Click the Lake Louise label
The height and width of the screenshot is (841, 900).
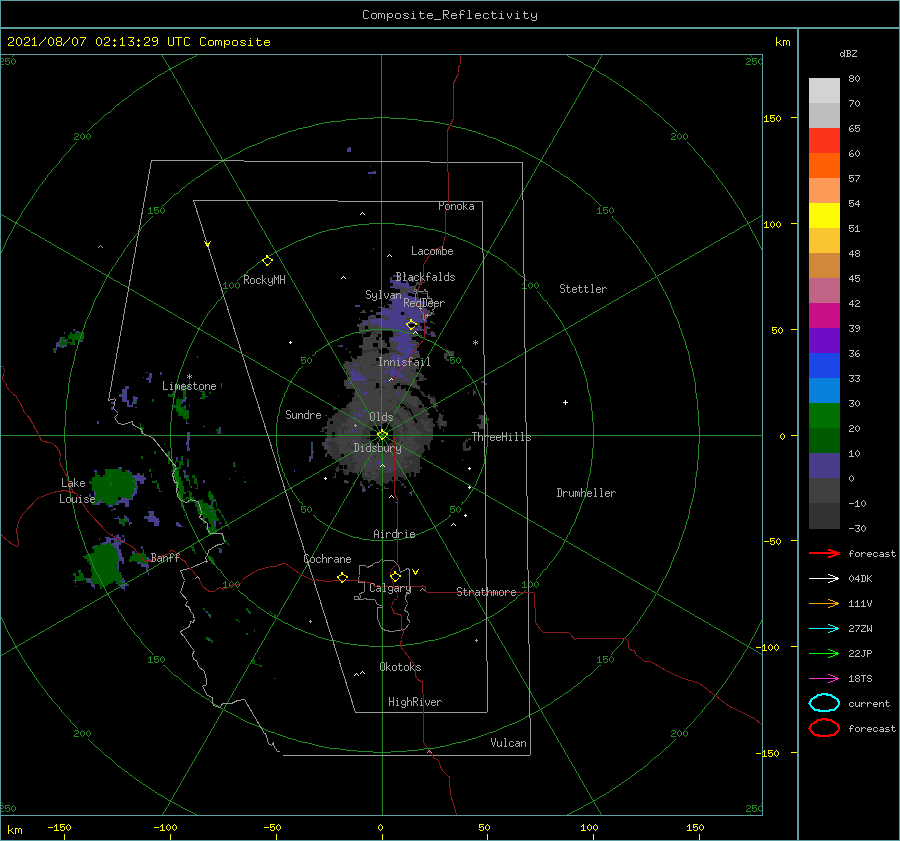(77, 491)
